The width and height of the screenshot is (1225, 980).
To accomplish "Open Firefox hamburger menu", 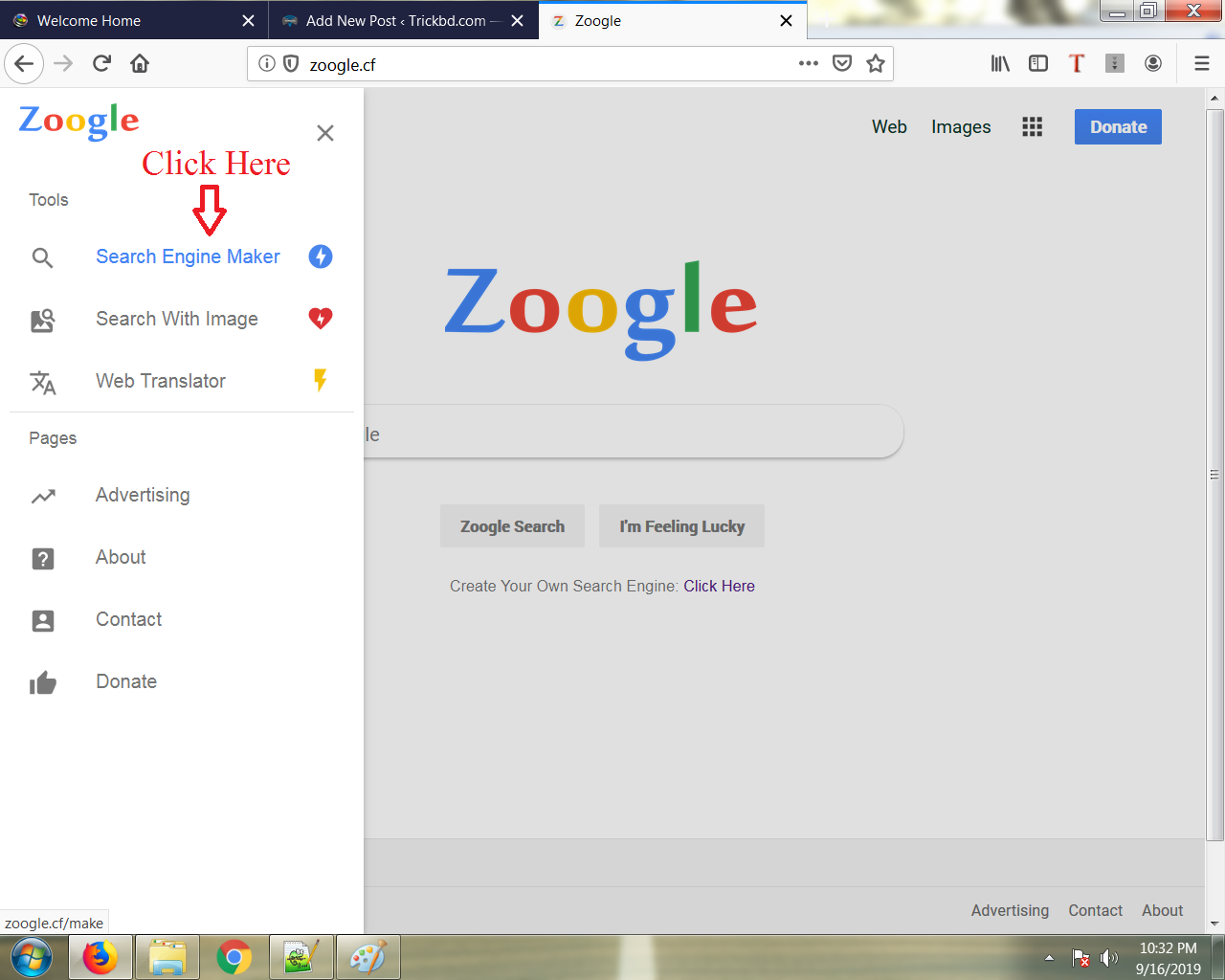I will pyautogui.click(x=1202, y=63).
